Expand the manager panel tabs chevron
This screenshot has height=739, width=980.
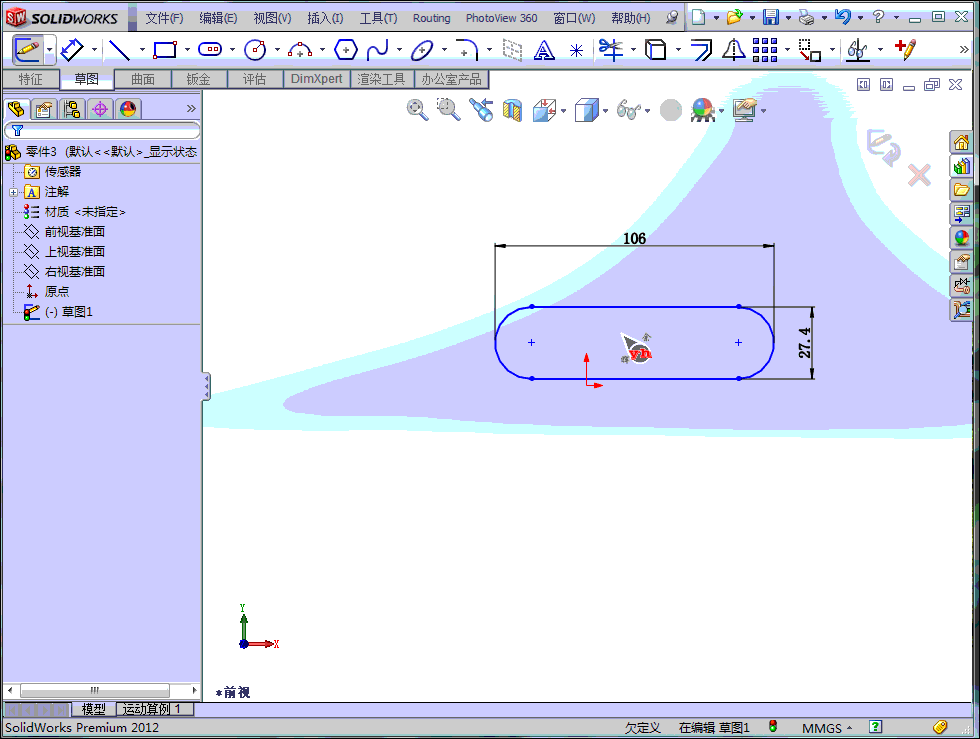point(191,109)
